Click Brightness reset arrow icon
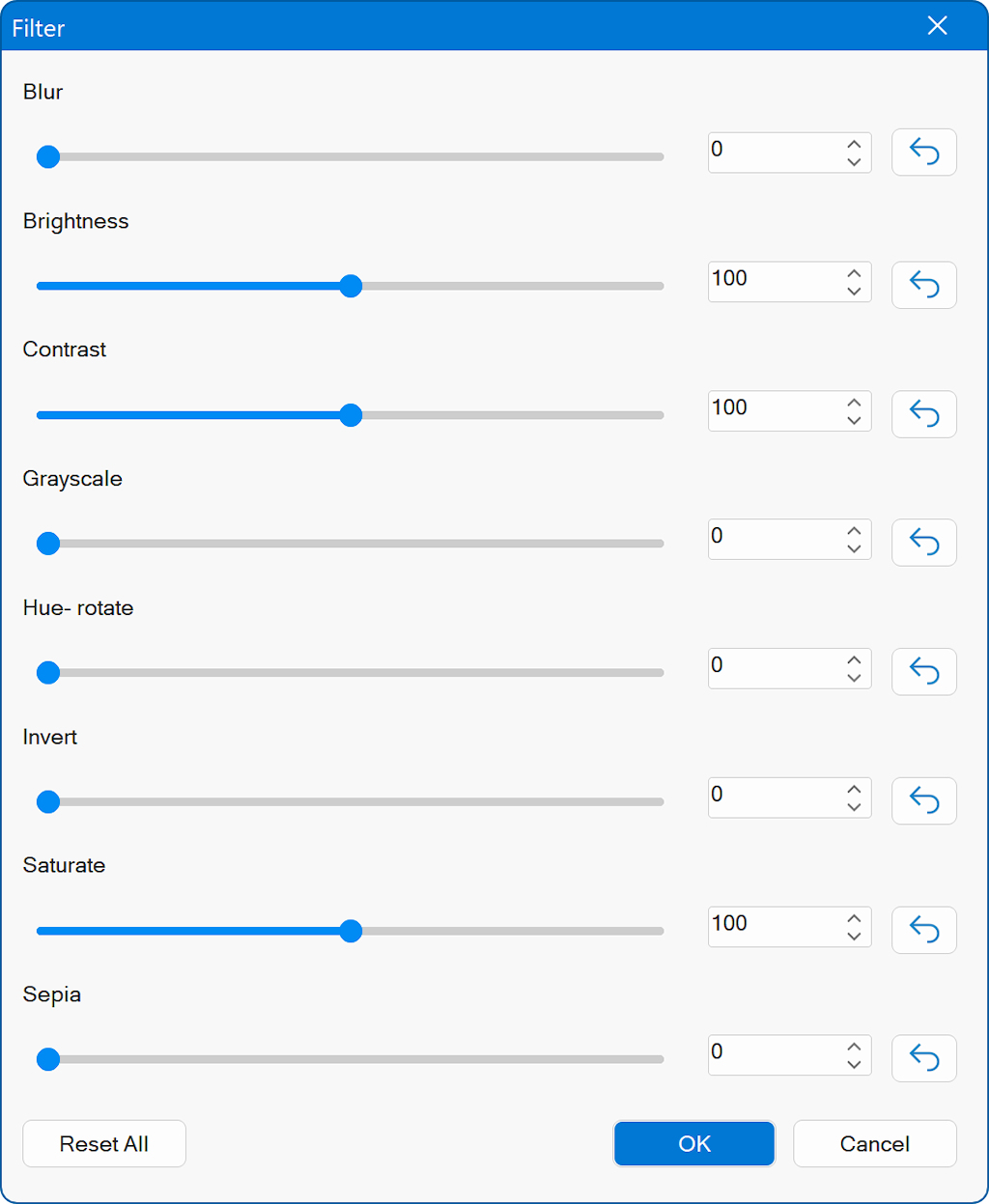 click(923, 285)
